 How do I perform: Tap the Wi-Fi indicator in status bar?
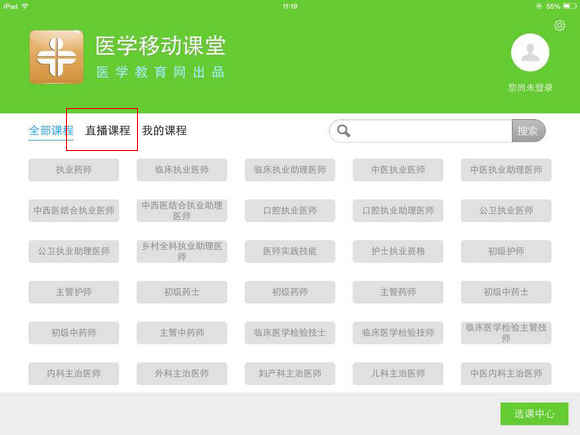pos(25,6)
